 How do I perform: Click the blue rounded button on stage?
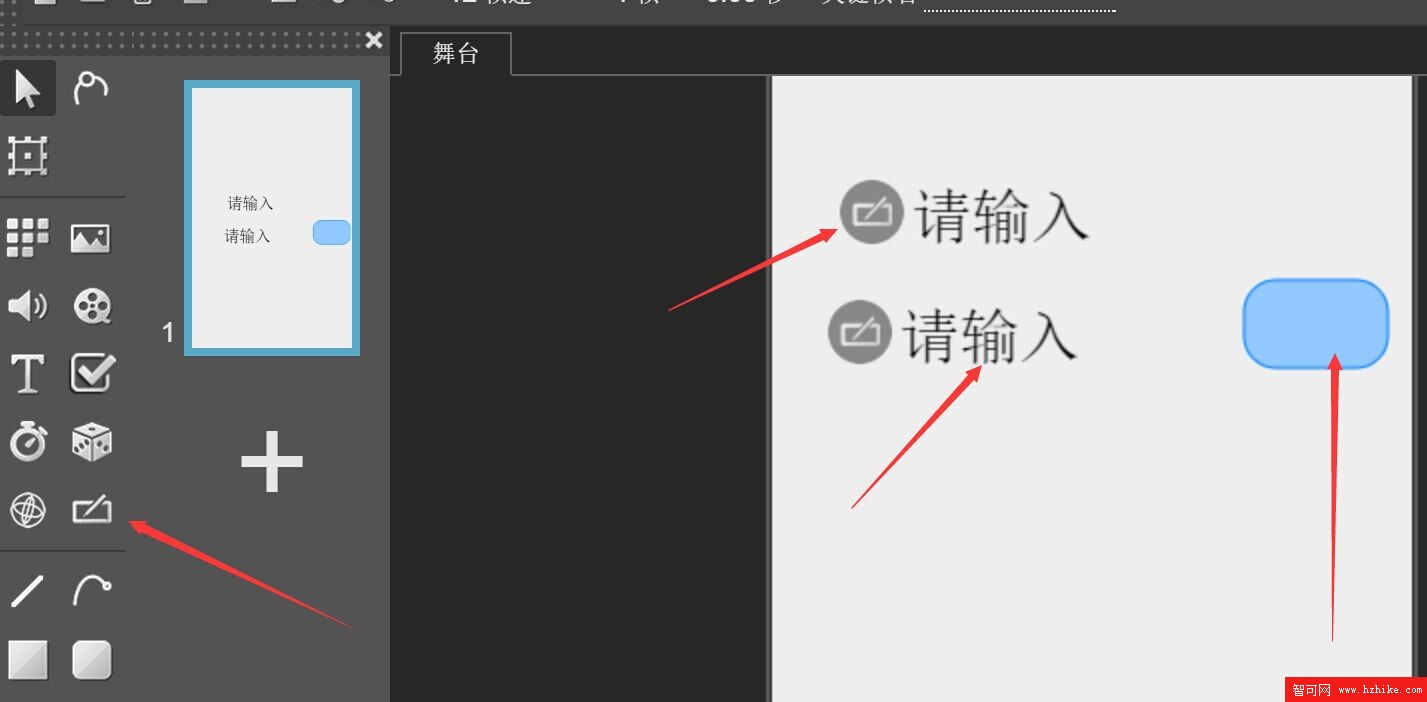click(x=1315, y=323)
